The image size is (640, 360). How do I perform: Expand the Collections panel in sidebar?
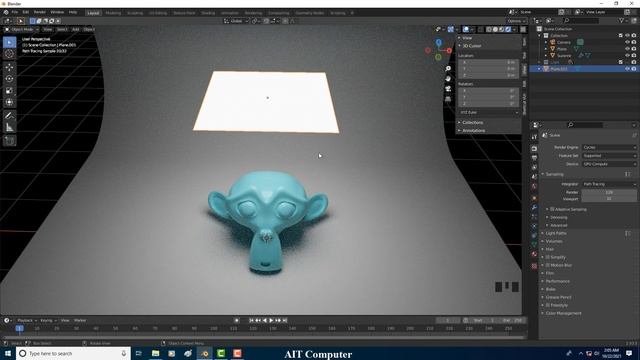tap(473, 122)
